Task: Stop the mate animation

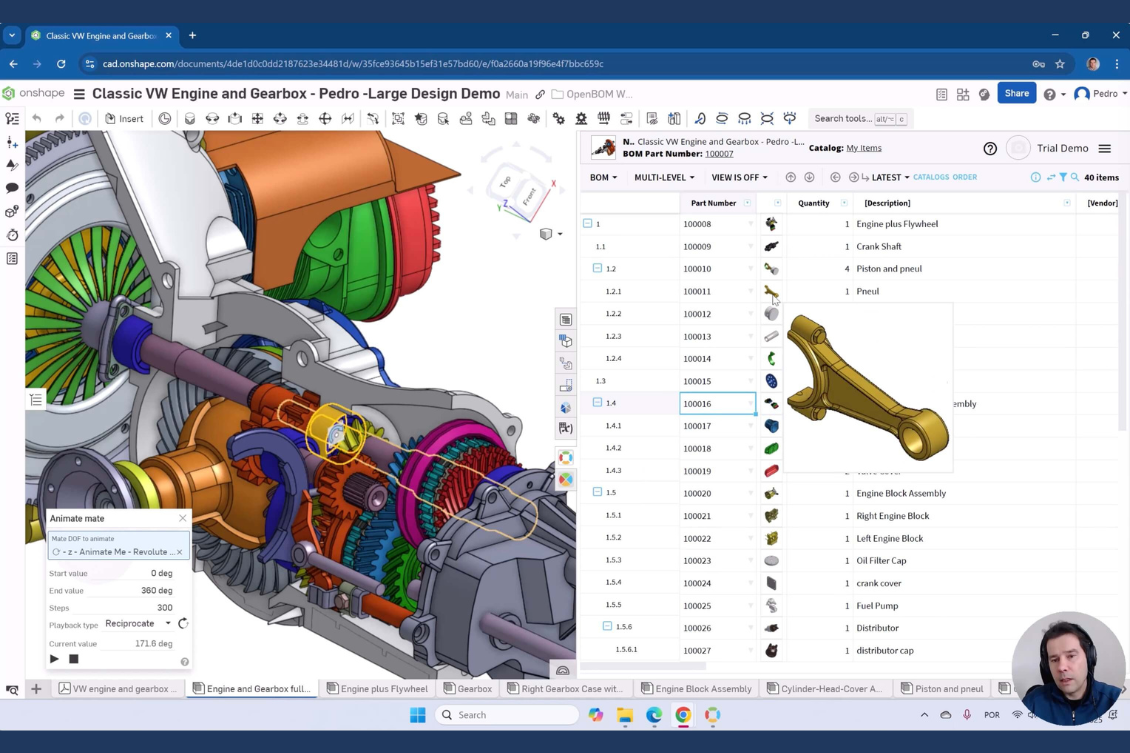Action: pyautogui.click(x=74, y=659)
